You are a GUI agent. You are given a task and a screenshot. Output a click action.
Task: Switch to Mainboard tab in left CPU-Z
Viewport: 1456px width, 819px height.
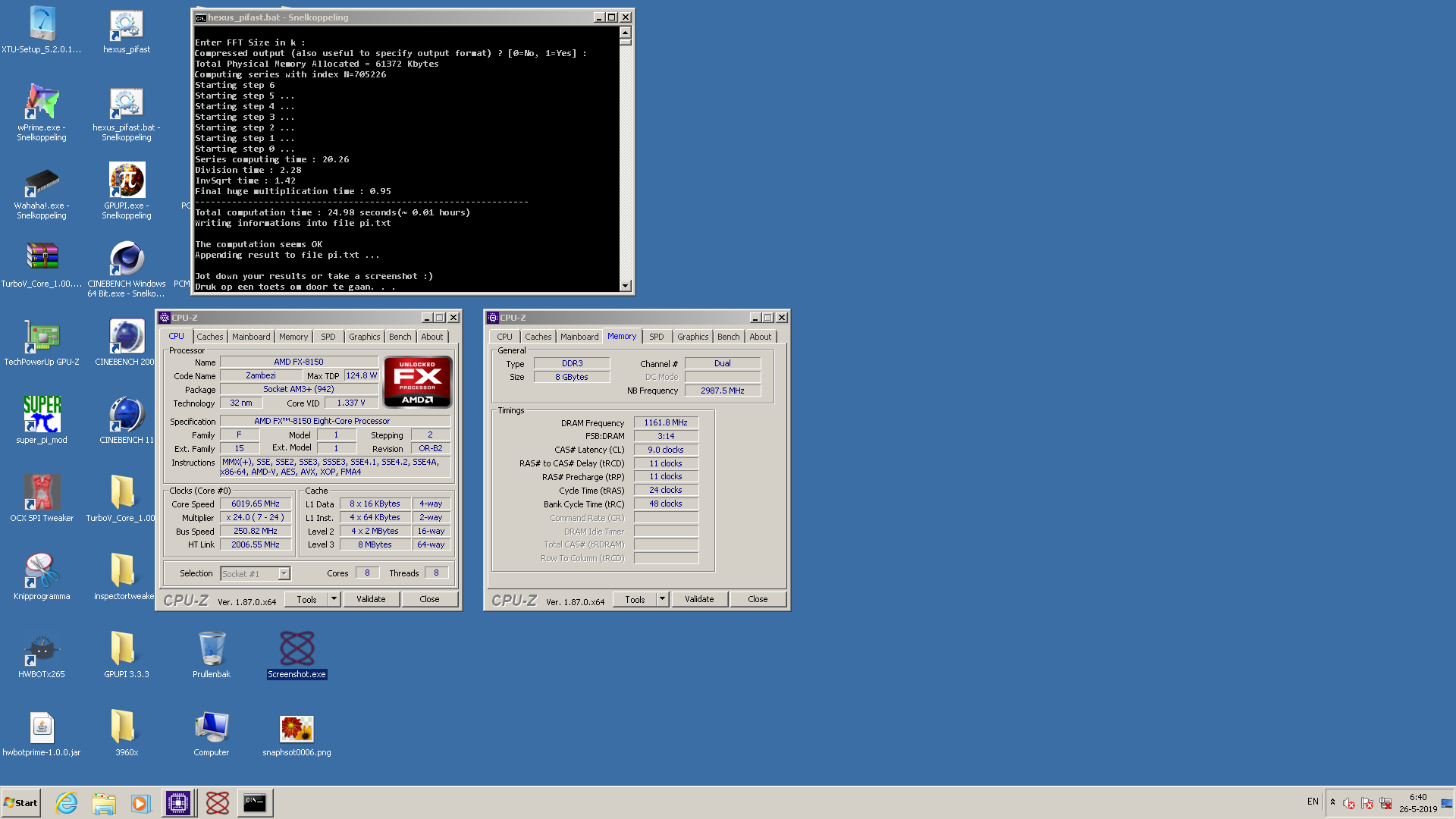[x=251, y=337]
